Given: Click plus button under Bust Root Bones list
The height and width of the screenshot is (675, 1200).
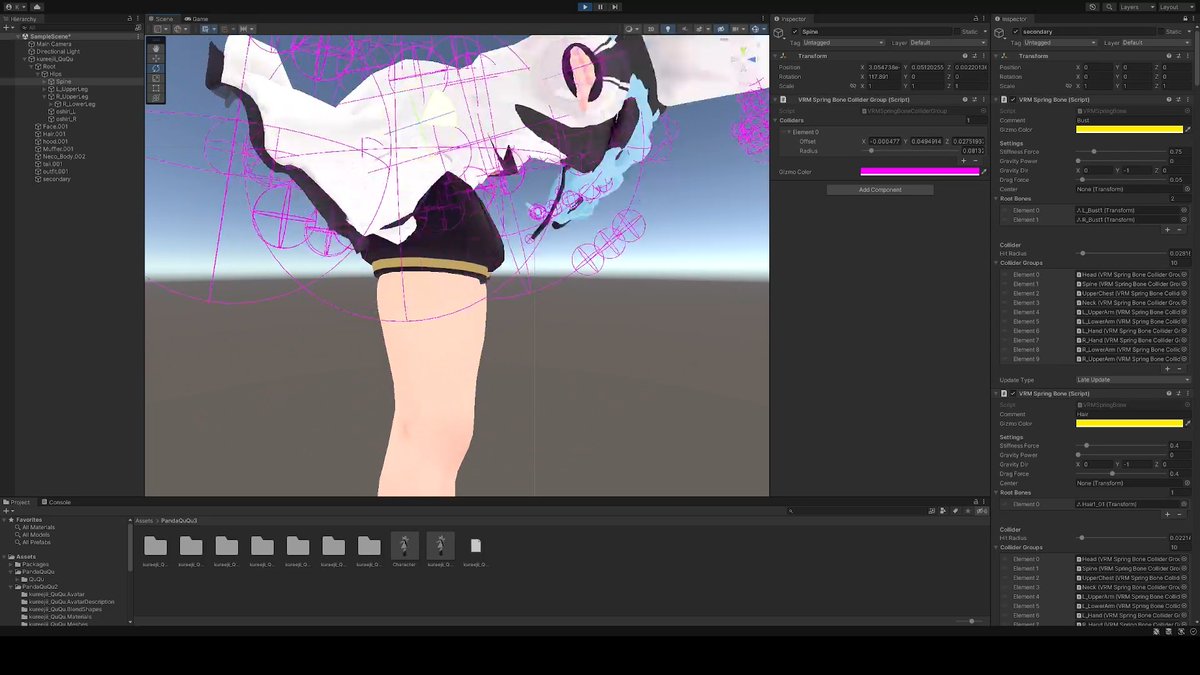Looking at the screenshot, I should pos(1167,230).
